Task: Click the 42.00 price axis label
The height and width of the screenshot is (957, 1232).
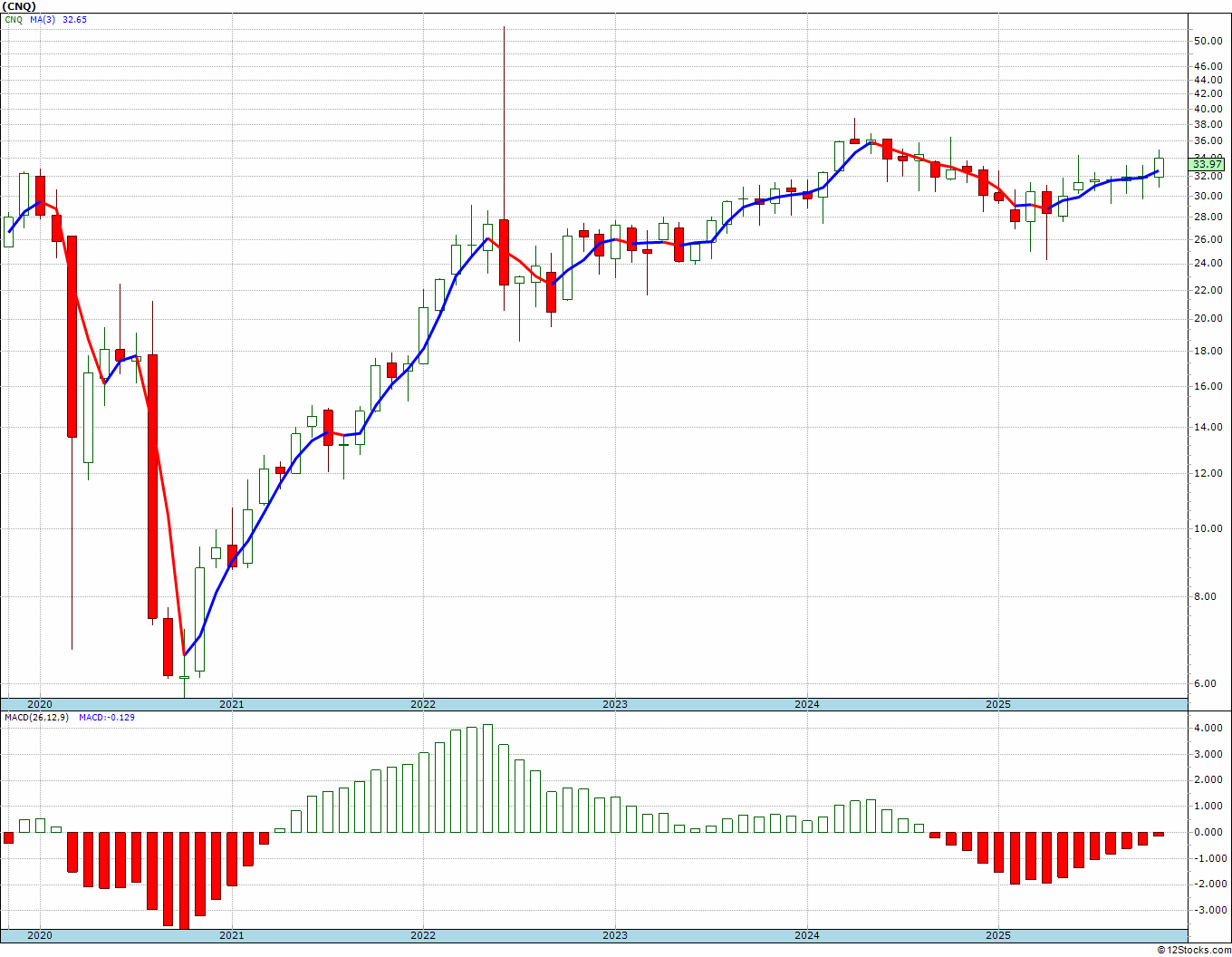Action: [1208, 93]
